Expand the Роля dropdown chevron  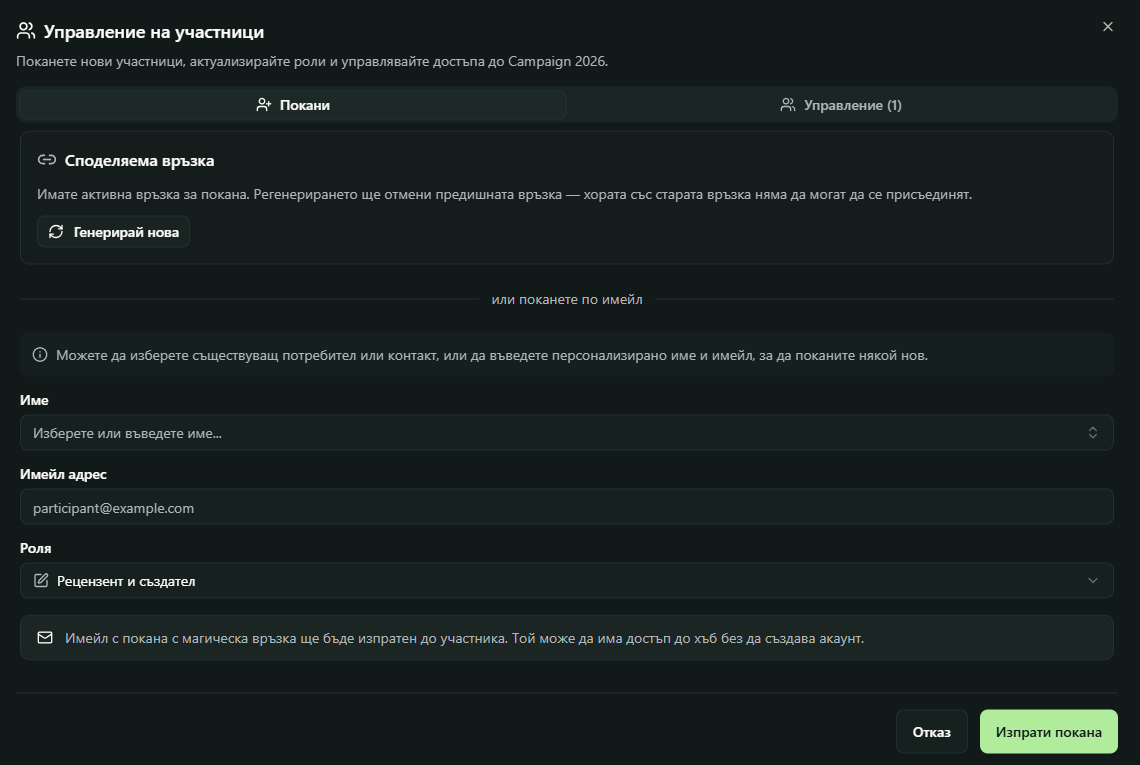tap(1093, 581)
